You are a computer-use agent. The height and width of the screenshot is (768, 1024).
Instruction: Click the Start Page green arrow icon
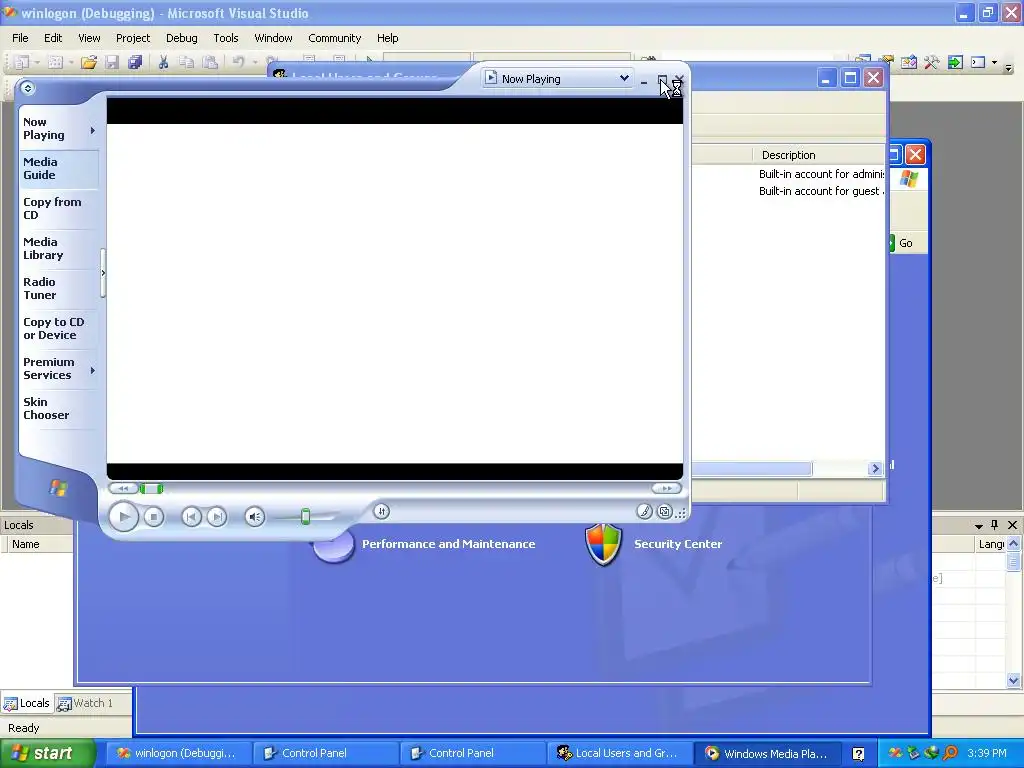coord(955,62)
